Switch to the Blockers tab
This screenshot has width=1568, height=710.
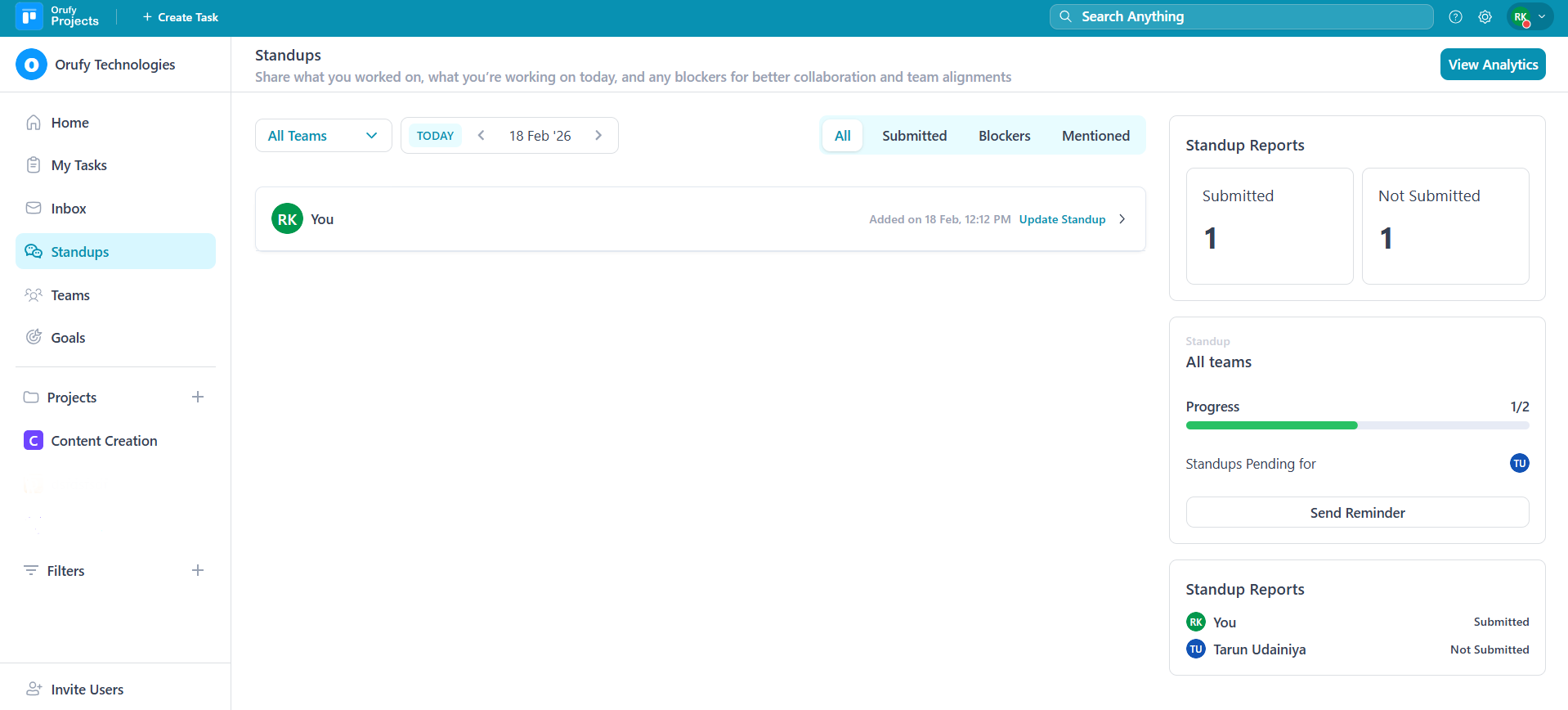1004,136
